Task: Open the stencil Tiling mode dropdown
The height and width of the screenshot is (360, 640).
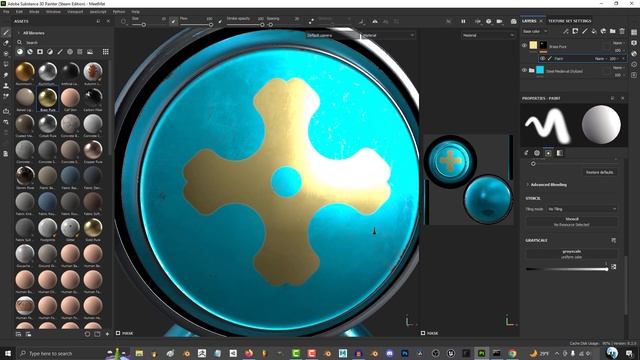Action: click(582, 209)
